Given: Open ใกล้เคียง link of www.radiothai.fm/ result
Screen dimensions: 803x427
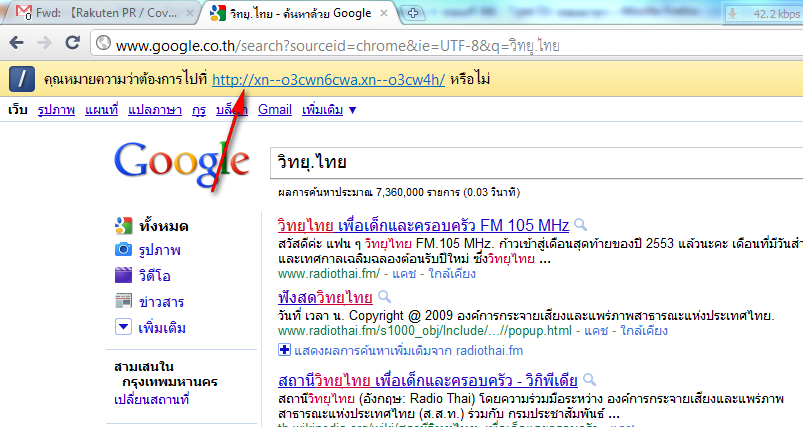Looking at the screenshot, I should (452, 274).
